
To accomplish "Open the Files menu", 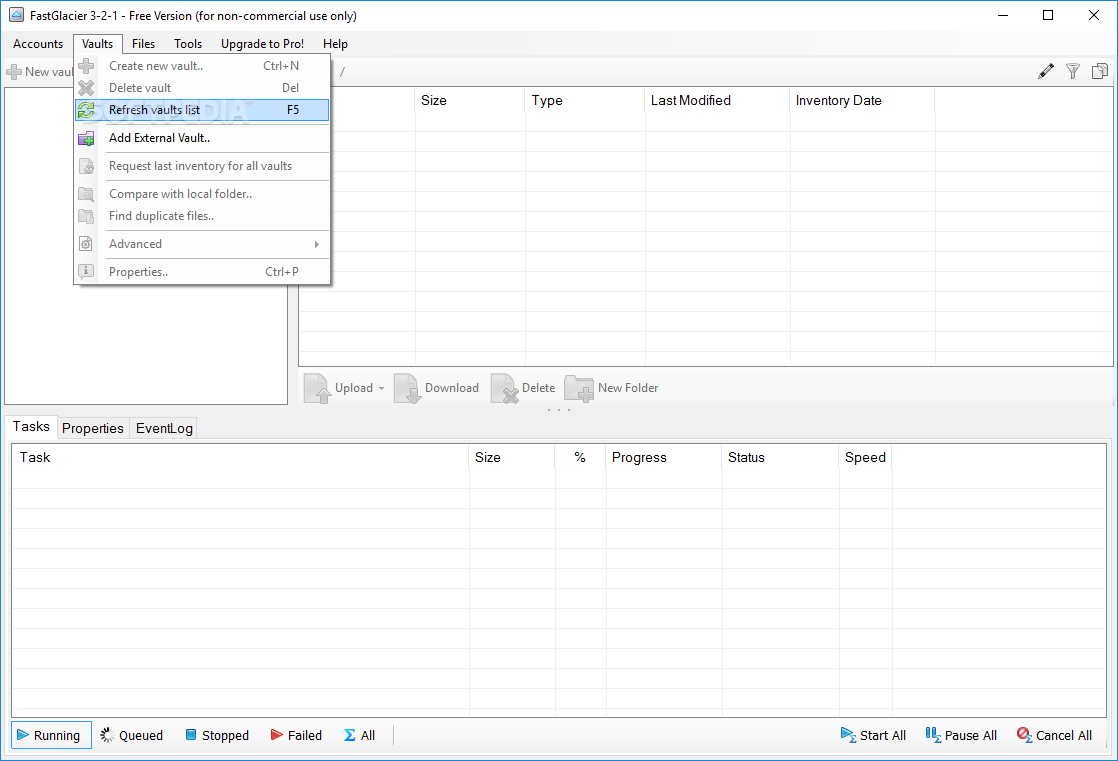I will (x=143, y=44).
